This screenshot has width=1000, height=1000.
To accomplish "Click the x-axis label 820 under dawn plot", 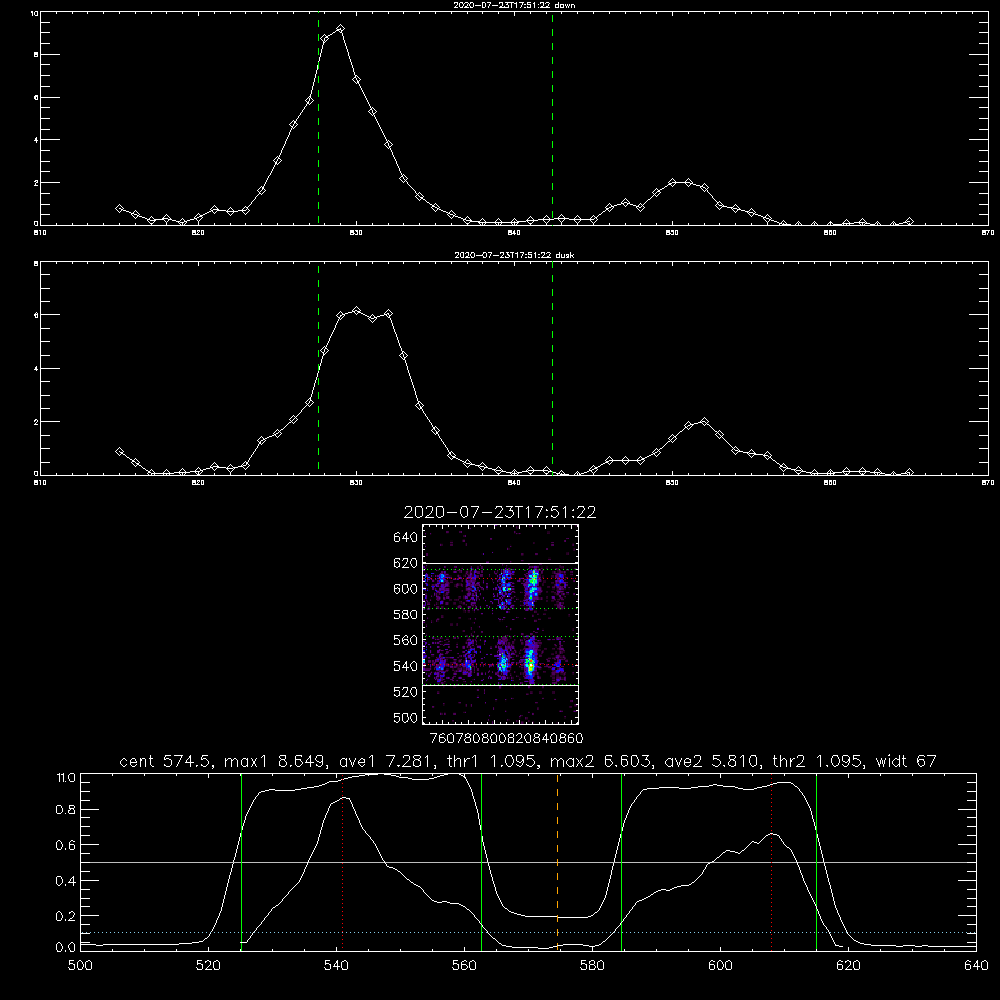I will point(198,233).
